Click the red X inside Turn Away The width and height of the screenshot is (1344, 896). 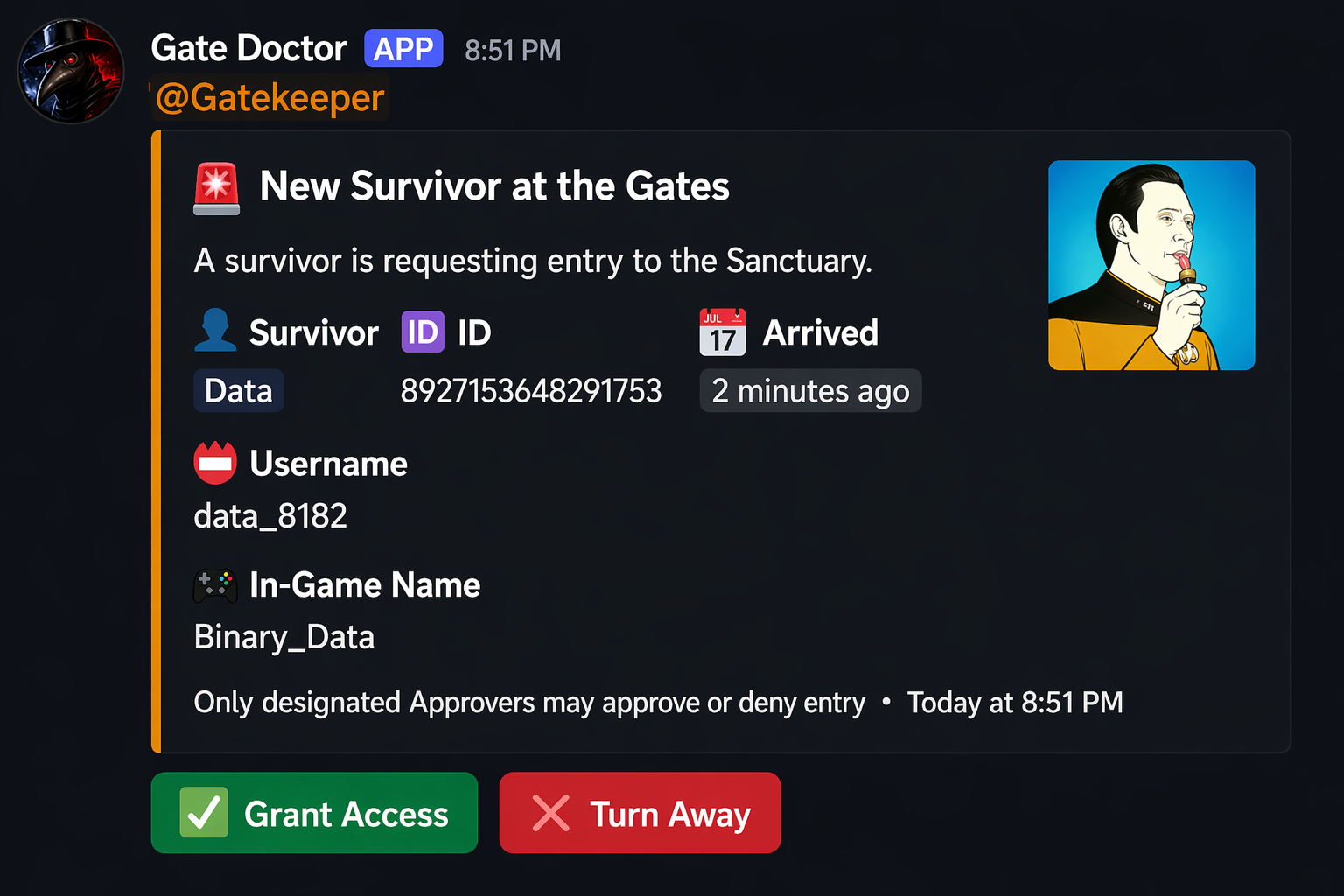(x=550, y=813)
